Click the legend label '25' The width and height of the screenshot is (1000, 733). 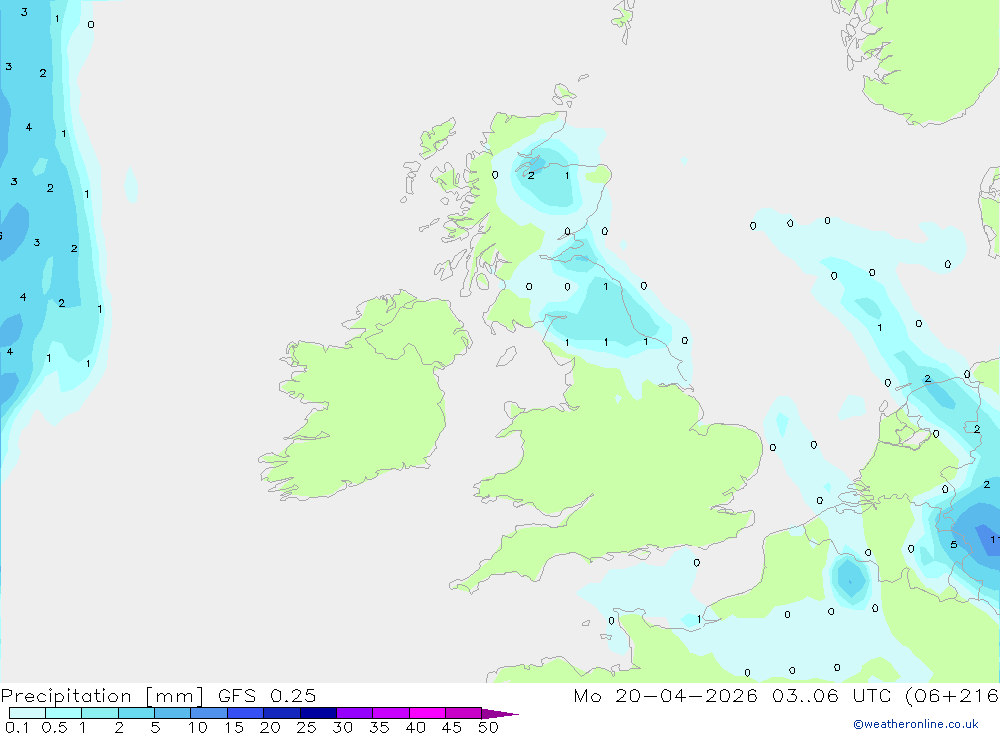306,727
